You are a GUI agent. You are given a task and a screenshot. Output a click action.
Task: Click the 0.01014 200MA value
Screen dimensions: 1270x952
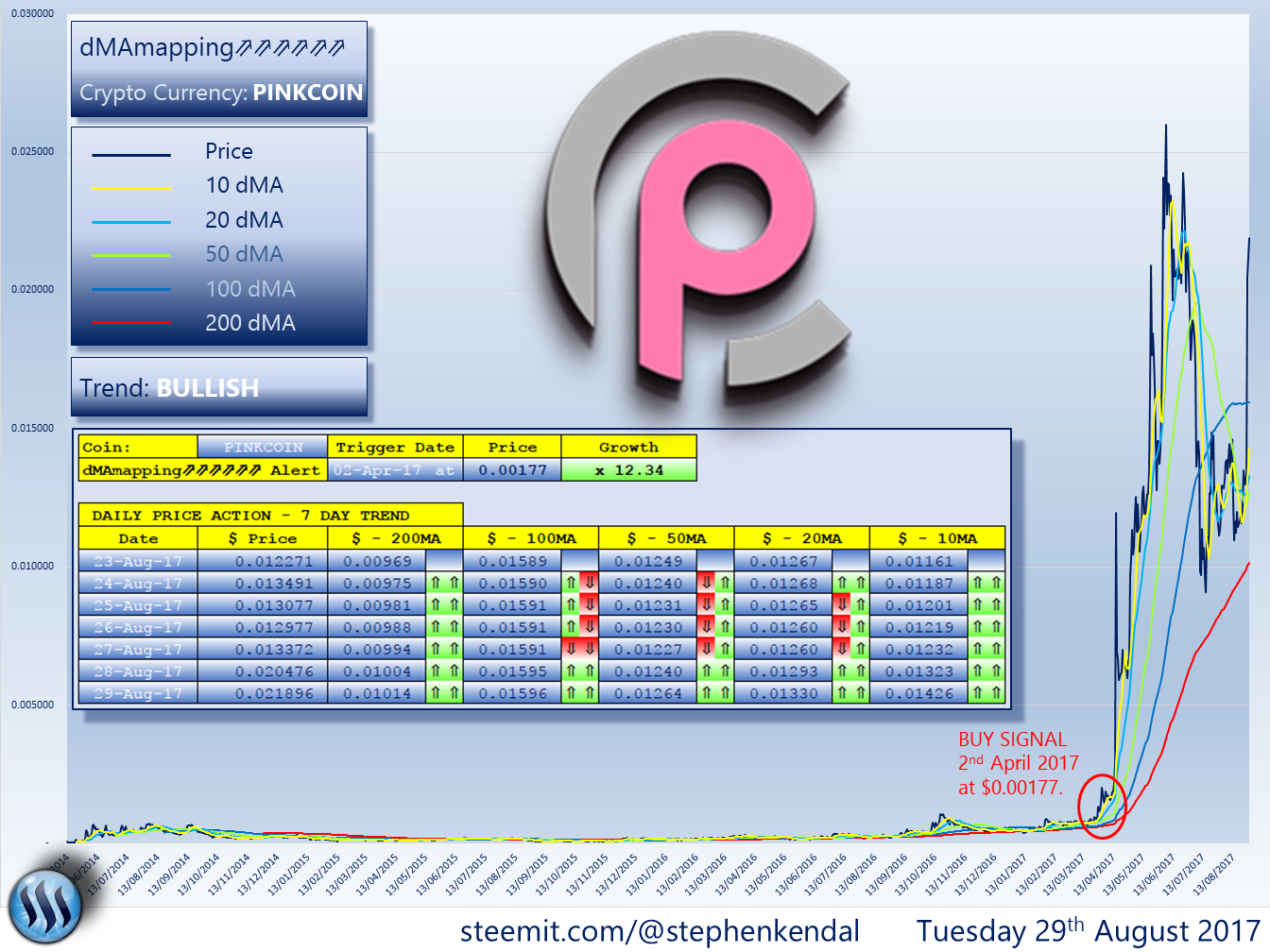click(x=377, y=693)
